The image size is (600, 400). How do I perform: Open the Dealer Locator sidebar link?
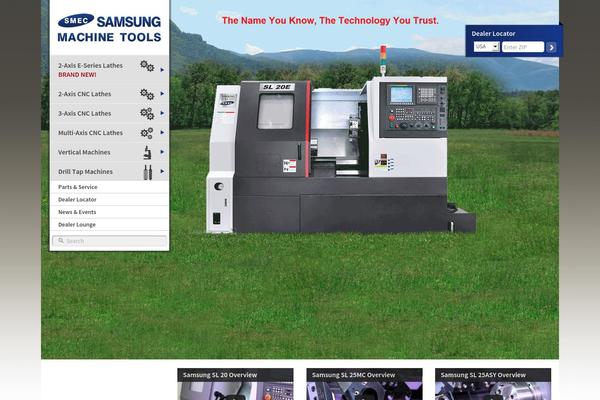[77, 199]
